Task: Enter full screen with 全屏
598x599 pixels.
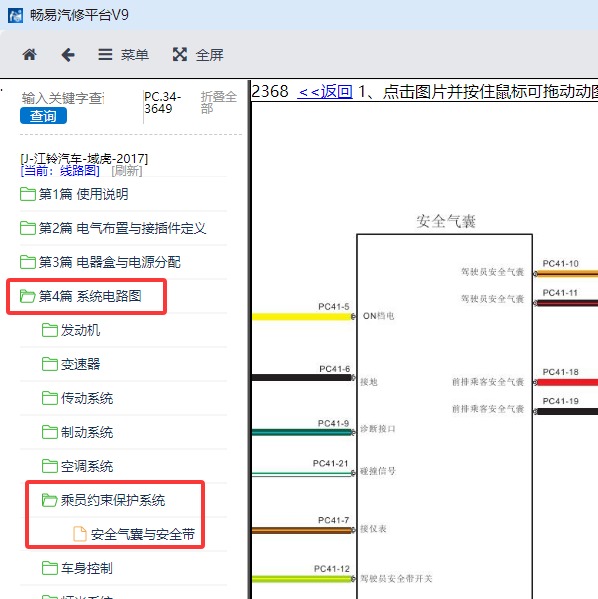Action: (198, 55)
